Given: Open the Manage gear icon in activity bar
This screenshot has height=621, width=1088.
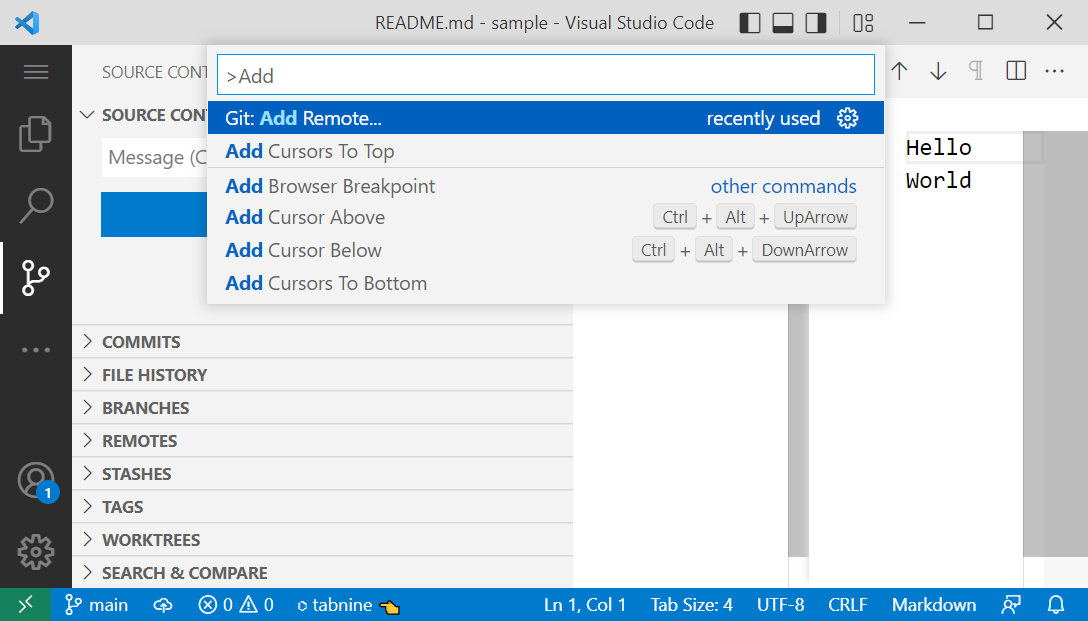Looking at the screenshot, I should coord(36,552).
